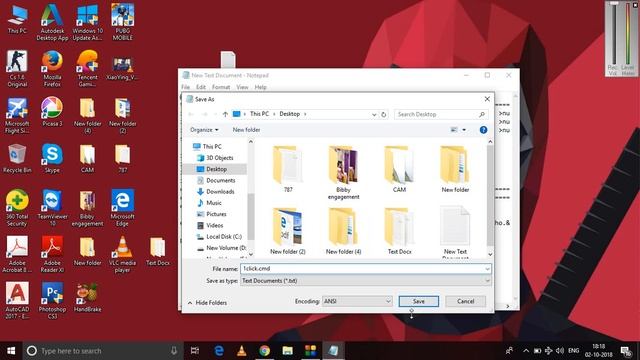Open Notepad's File menu
Image resolution: width=640 pixels, height=360 pixels.
[x=186, y=87]
